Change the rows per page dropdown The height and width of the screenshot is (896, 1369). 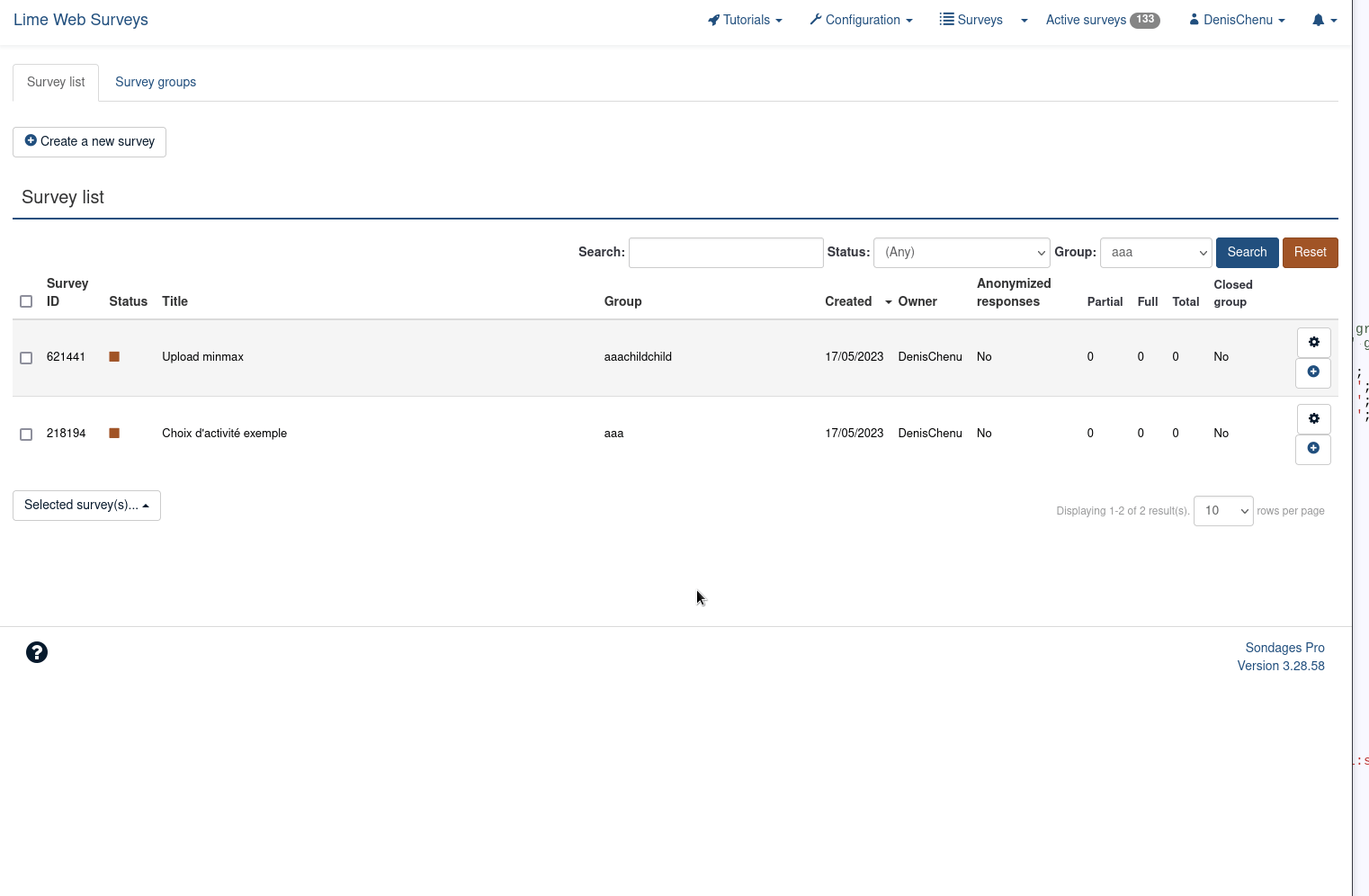(x=1222, y=511)
